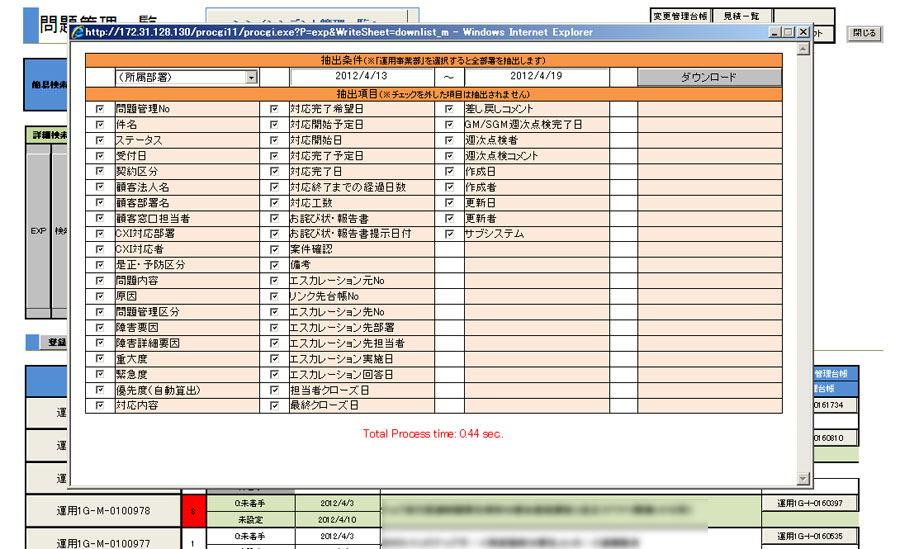900x549 pixels.
Task: Uncheck the 顧客法人名 checkbox
Action: tap(100, 187)
